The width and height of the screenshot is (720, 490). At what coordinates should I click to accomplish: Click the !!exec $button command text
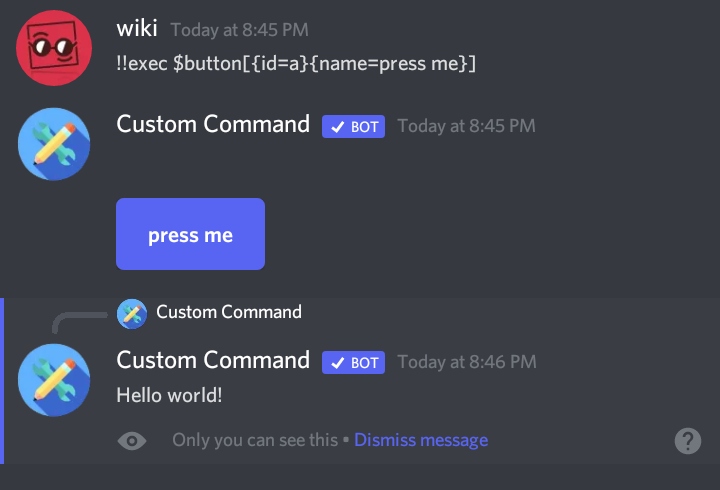pos(296,63)
